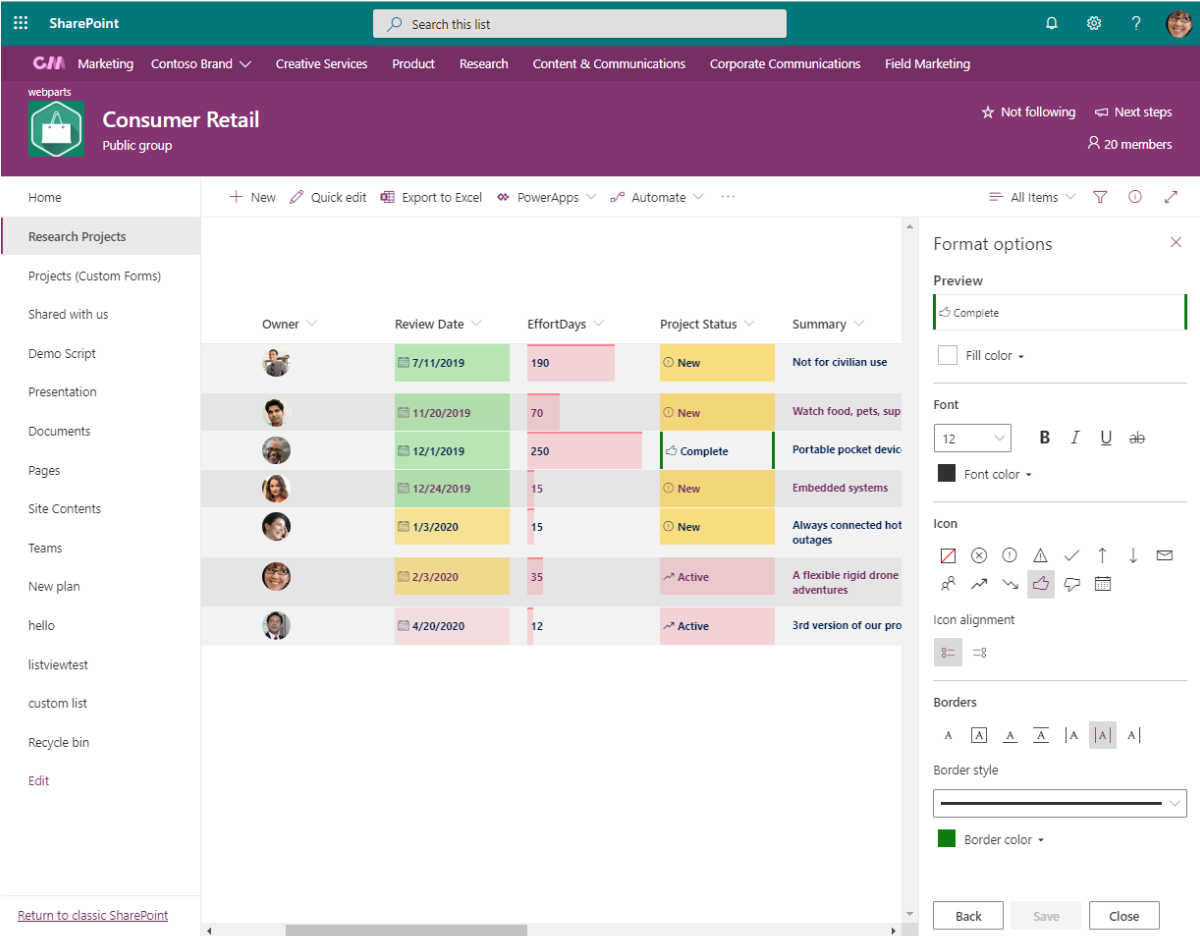This screenshot has width=1200, height=936.
Task: Set icon alignment to right
Action: pos(979,653)
